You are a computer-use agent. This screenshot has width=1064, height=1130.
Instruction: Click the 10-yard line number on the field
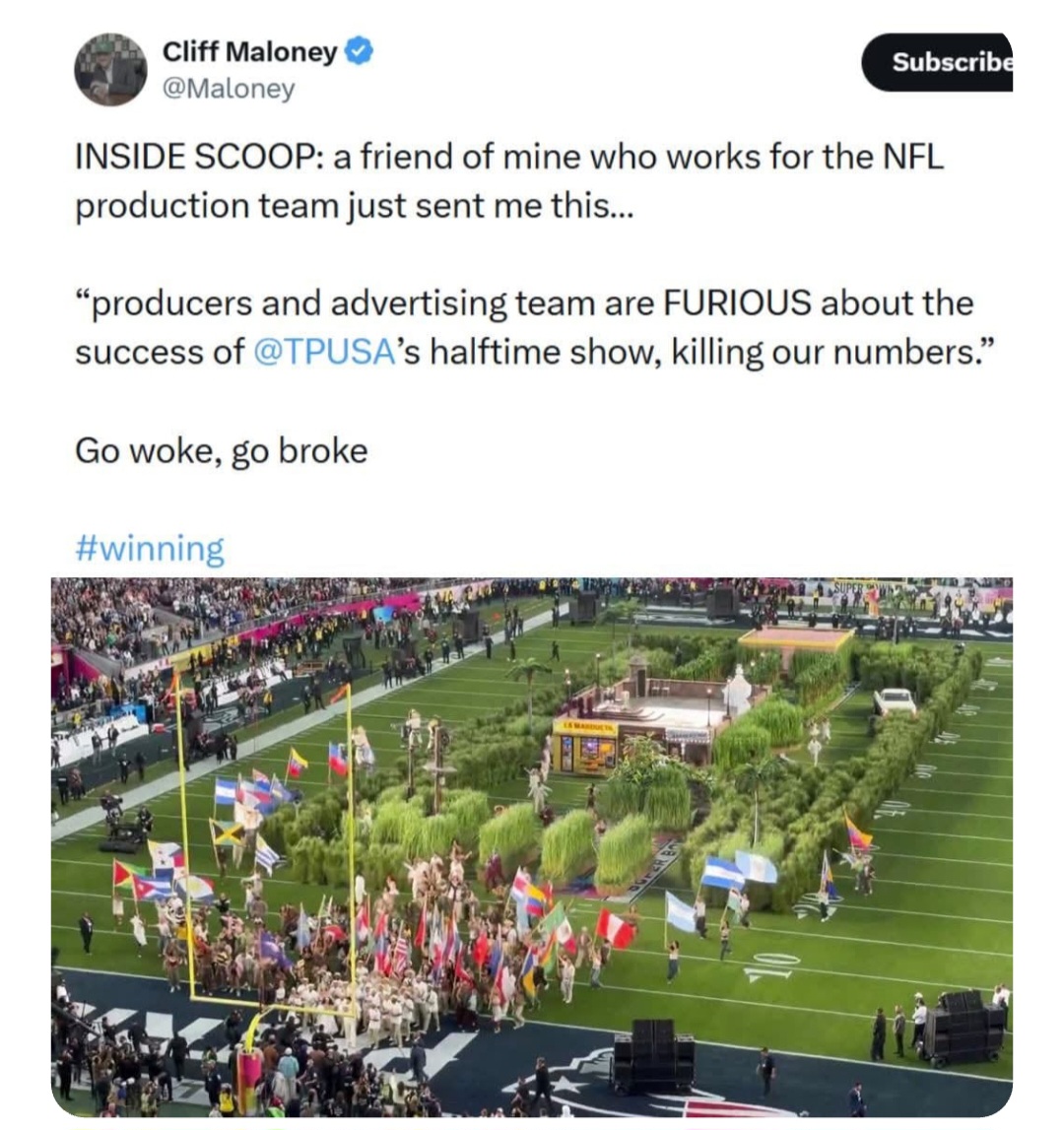click(773, 965)
